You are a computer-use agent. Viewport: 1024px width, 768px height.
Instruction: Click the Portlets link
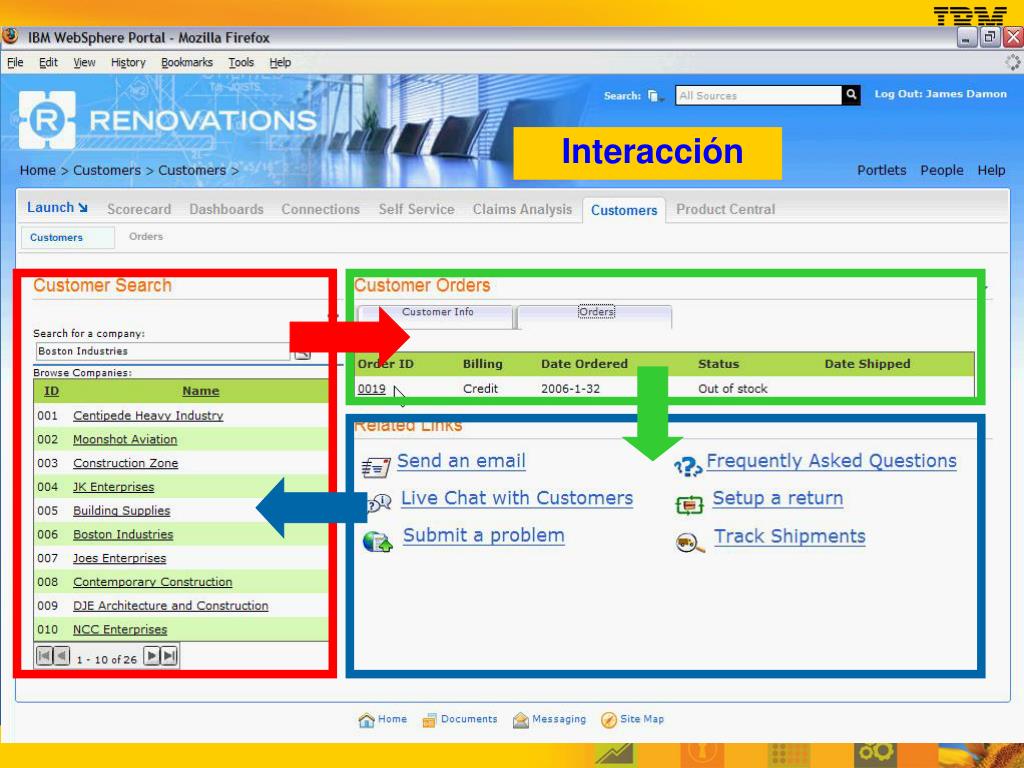(x=882, y=170)
